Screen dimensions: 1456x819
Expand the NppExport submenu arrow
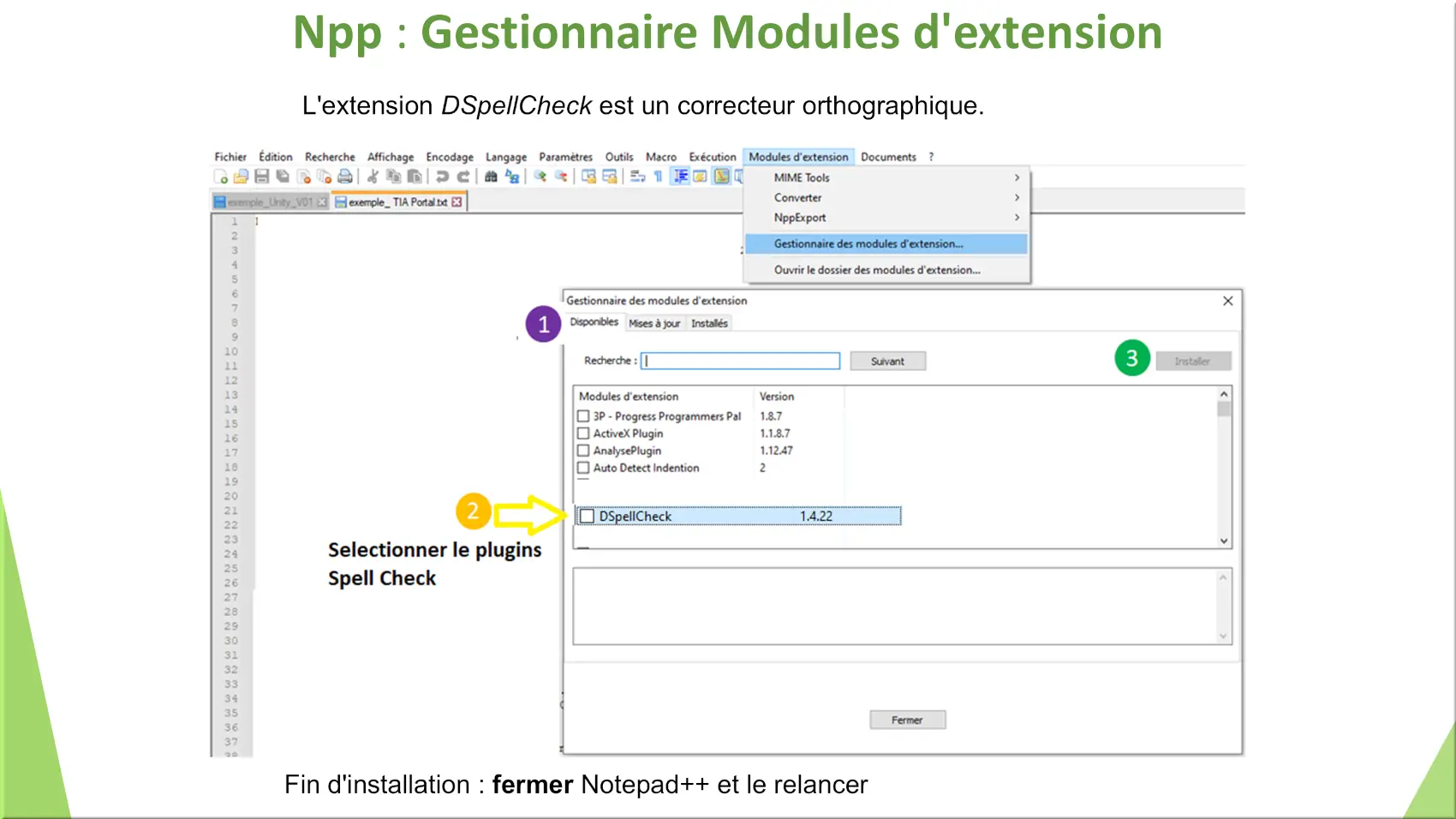point(1017,218)
